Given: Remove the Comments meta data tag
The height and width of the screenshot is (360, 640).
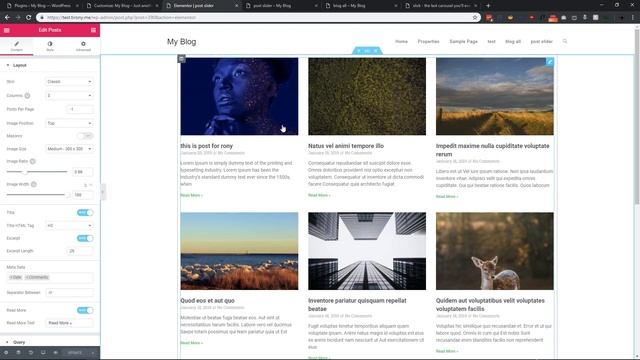Looking at the screenshot, I should click(x=27, y=278).
